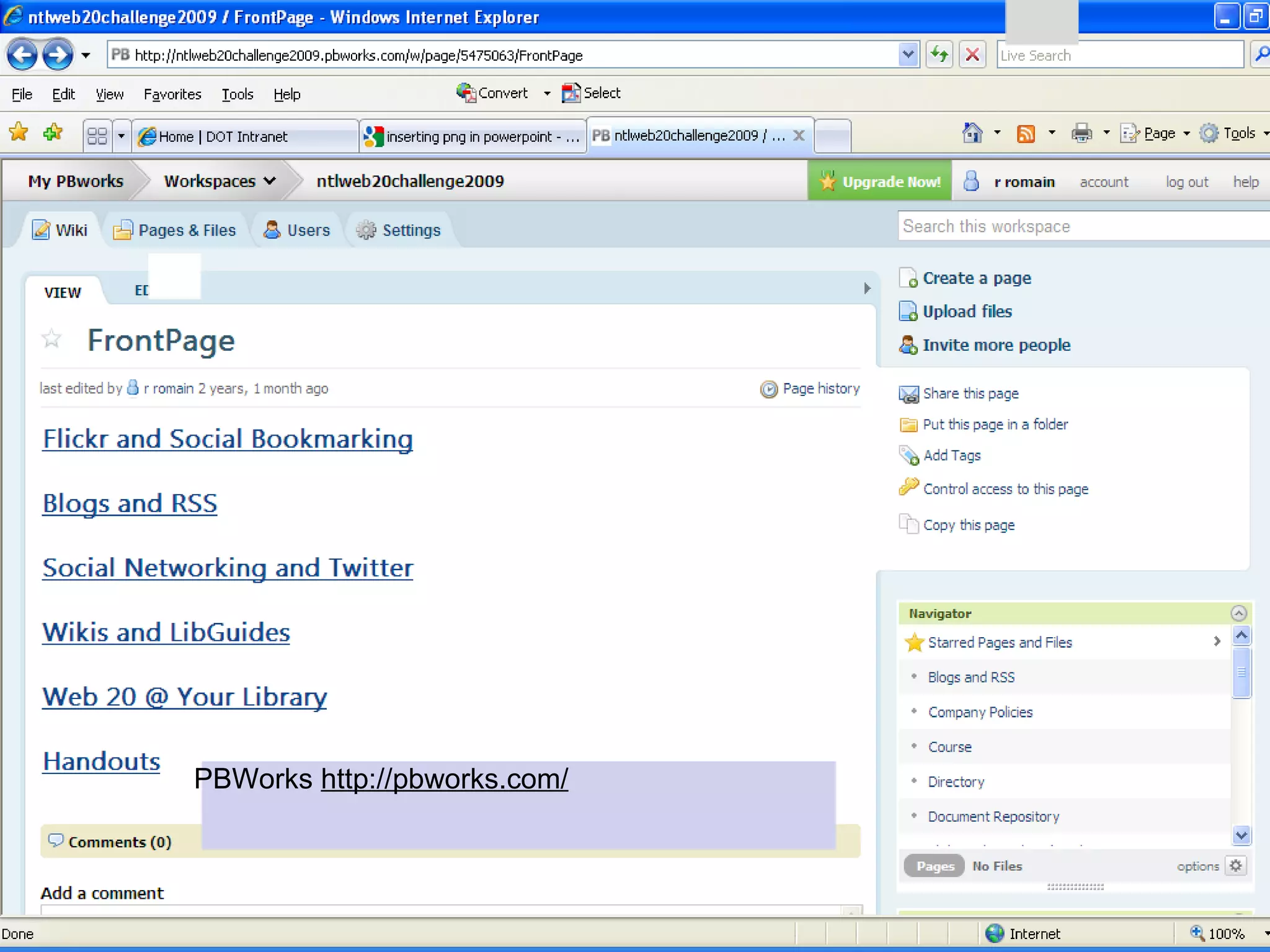Image resolution: width=1270 pixels, height=952 pixels.
Task: Open Company Policies in Navigator
Action: tap(980, 712)
